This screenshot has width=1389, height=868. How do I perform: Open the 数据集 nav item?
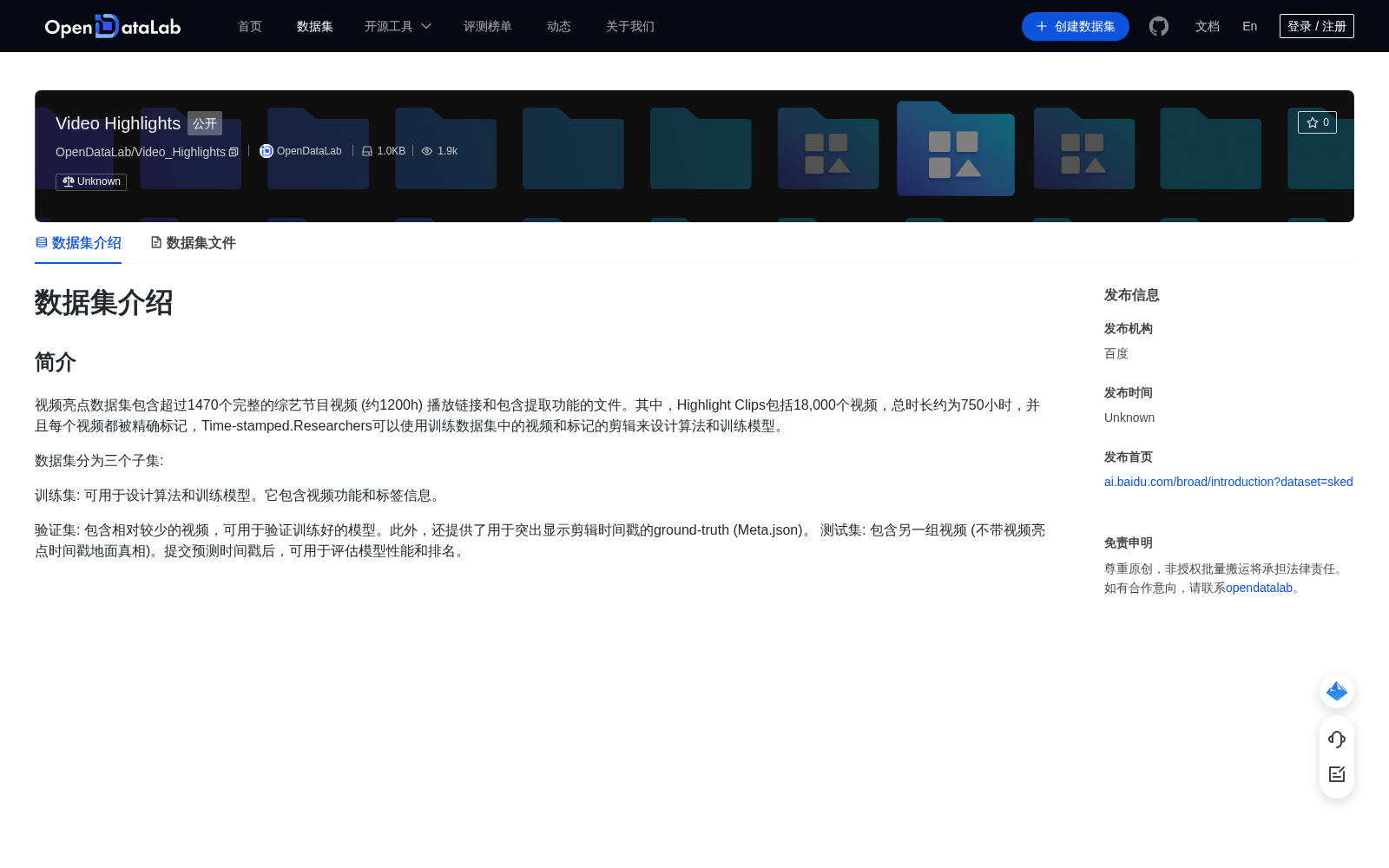click(315, 26)
